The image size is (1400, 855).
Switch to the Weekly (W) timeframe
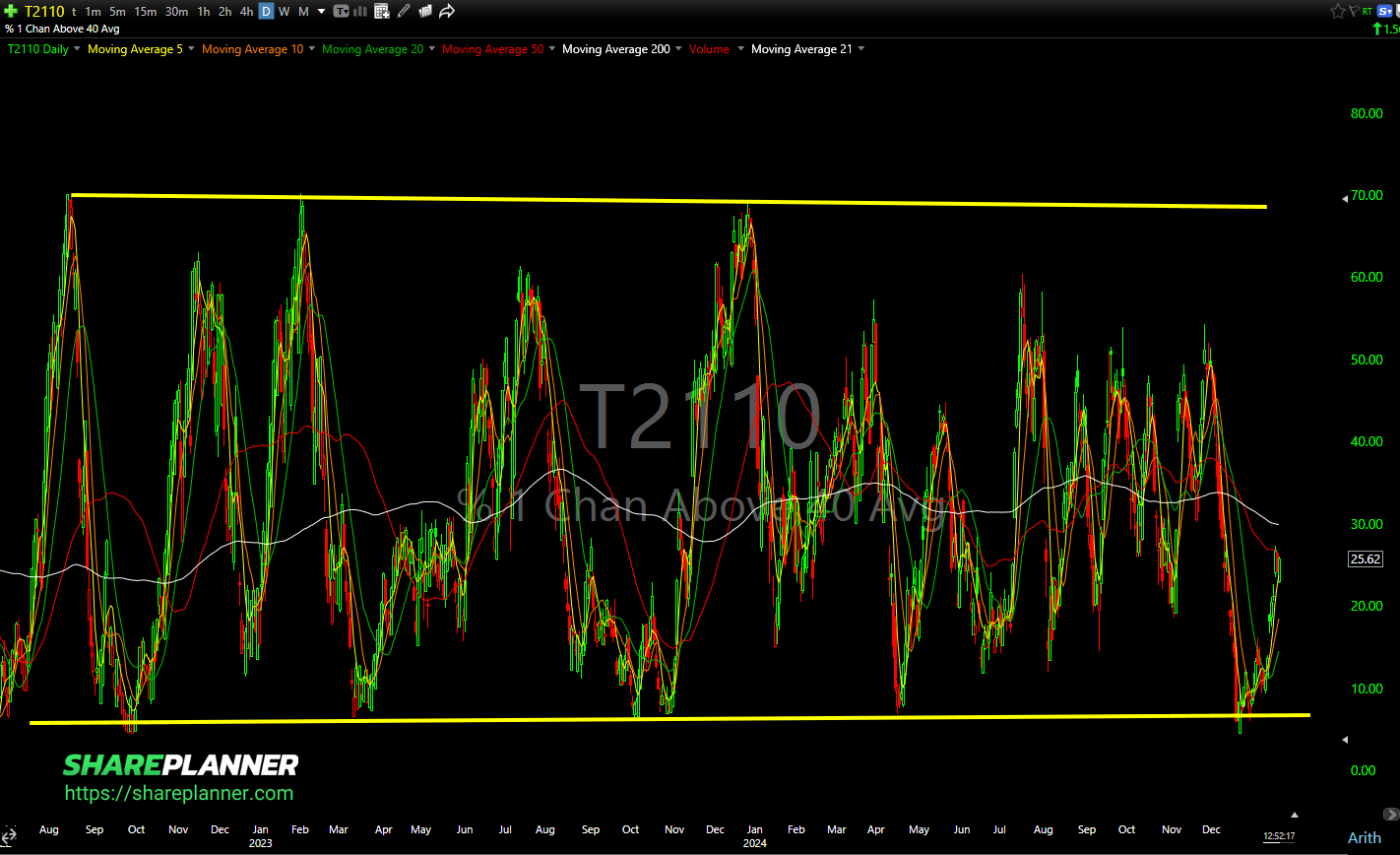[284, 12]
